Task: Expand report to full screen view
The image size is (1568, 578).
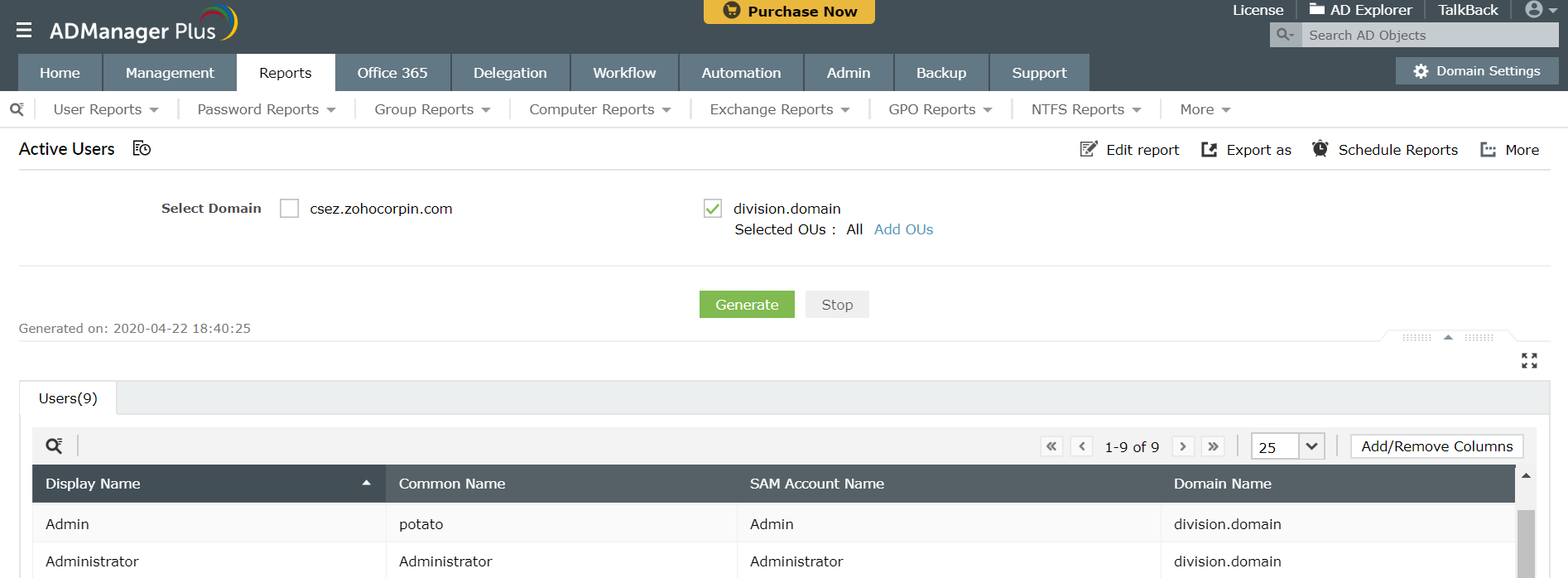Action: (1528, 360)
